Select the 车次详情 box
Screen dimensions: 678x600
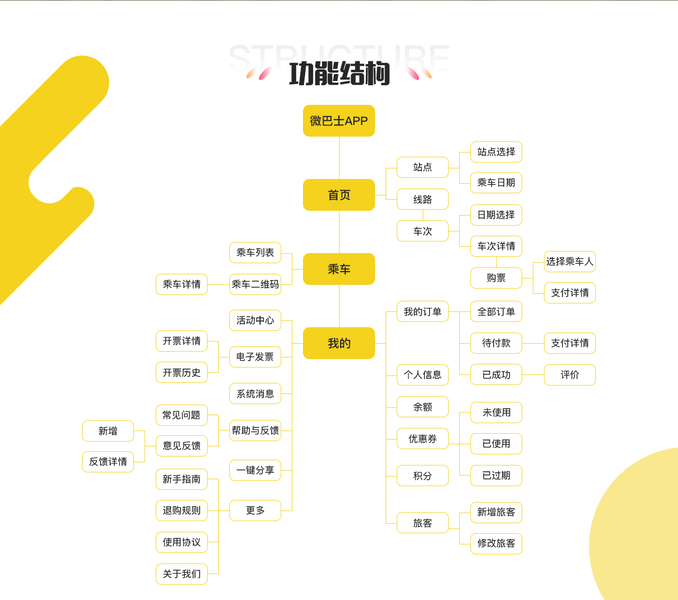496,246
